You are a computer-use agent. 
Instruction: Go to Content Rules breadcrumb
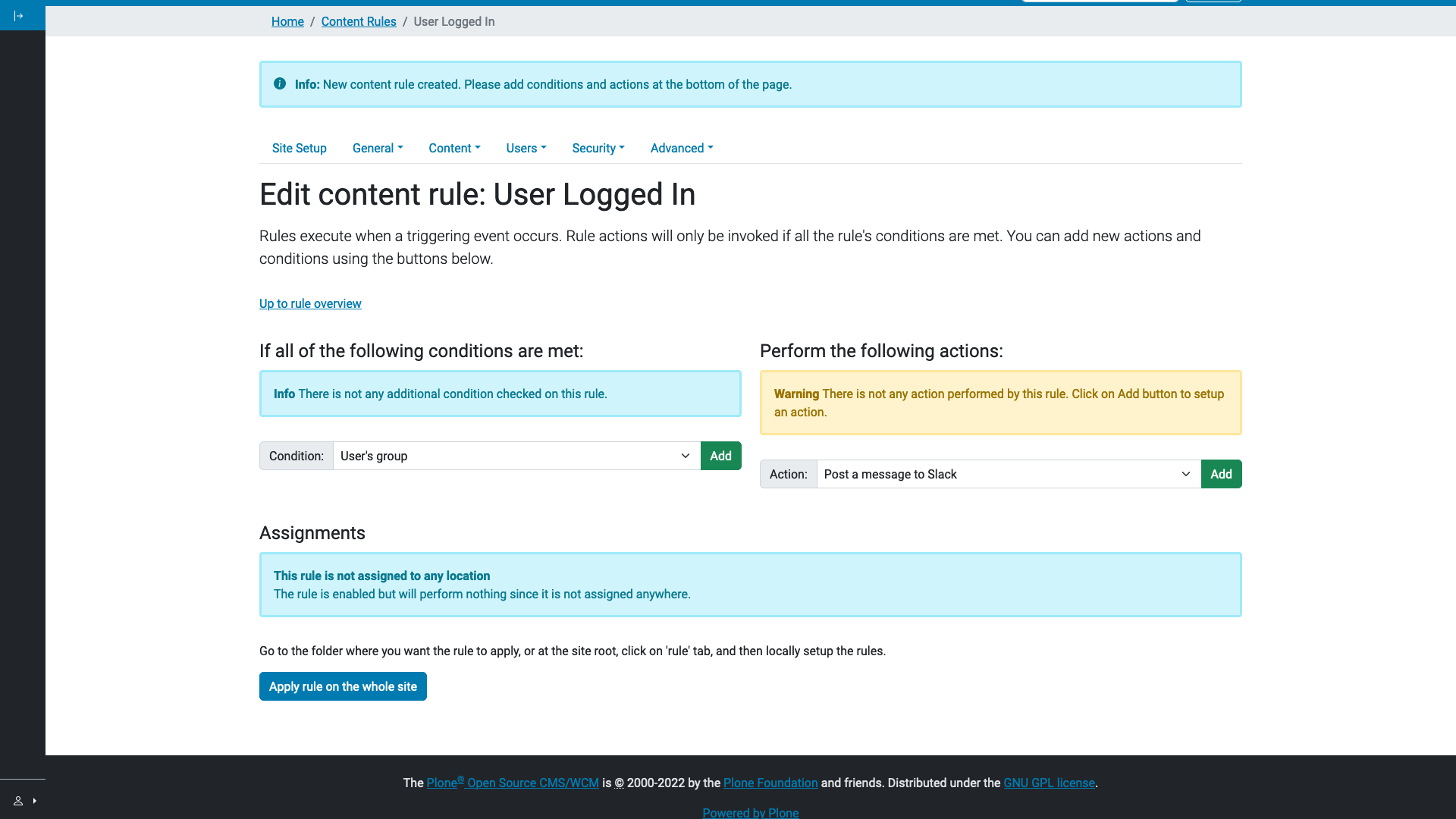(x=359, y=21)
